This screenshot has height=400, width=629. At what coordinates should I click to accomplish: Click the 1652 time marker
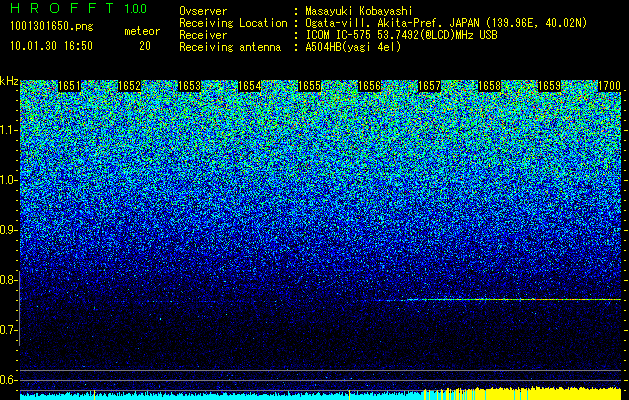[x=130, y=86]
